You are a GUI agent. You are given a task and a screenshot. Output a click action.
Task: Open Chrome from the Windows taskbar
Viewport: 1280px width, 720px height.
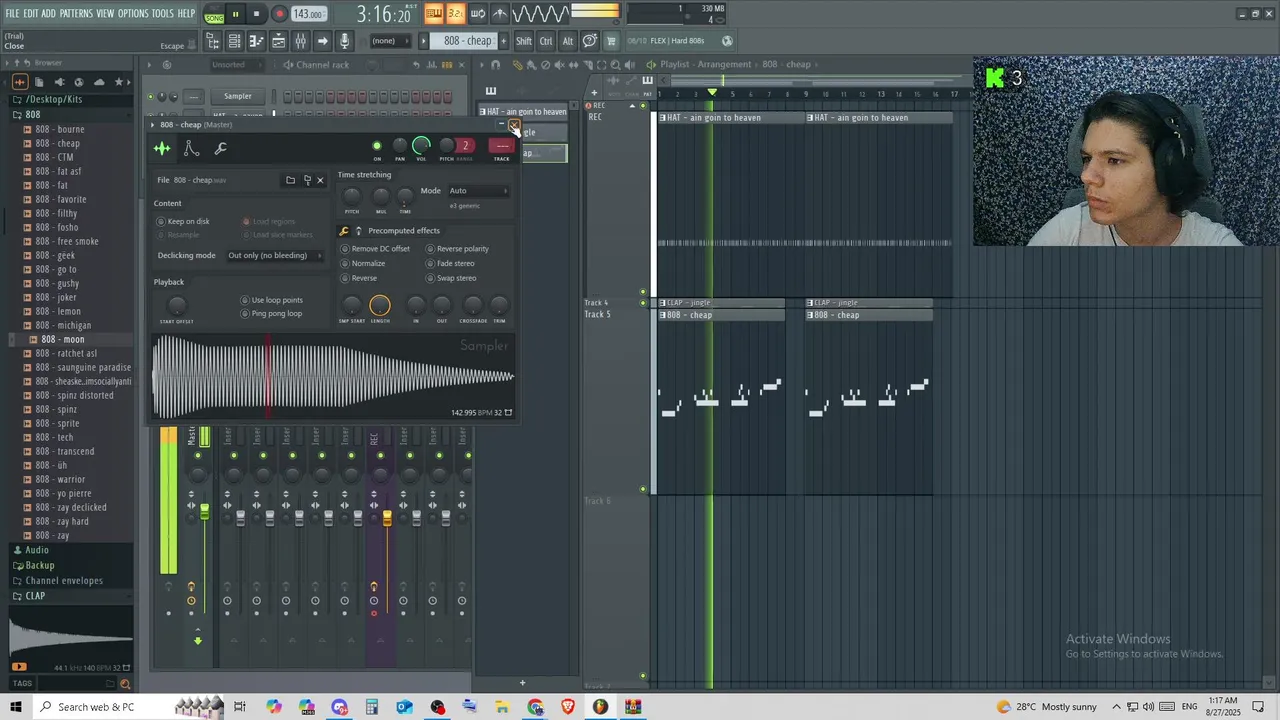(x=536, y=707)
